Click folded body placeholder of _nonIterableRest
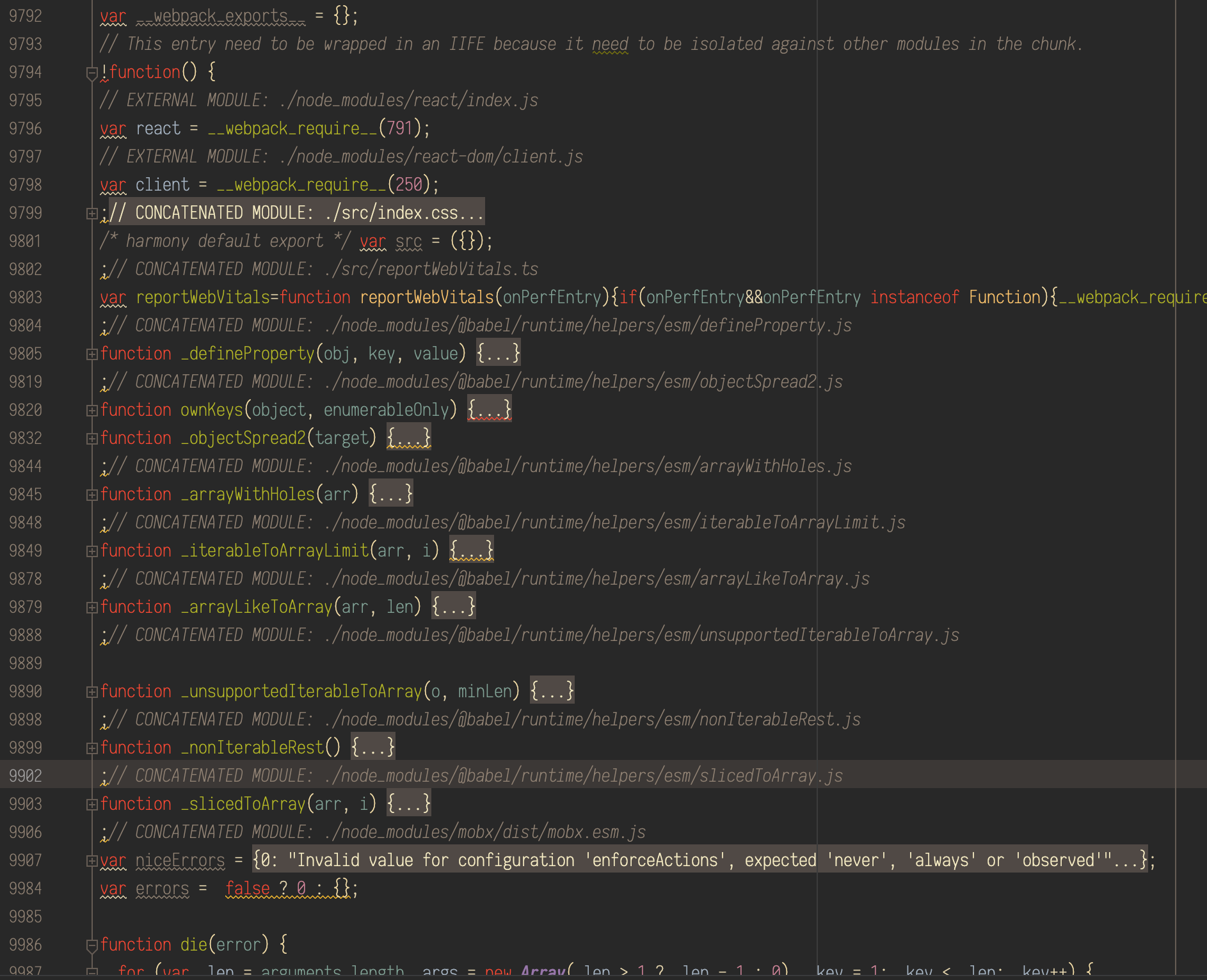 tap(373, 747)
